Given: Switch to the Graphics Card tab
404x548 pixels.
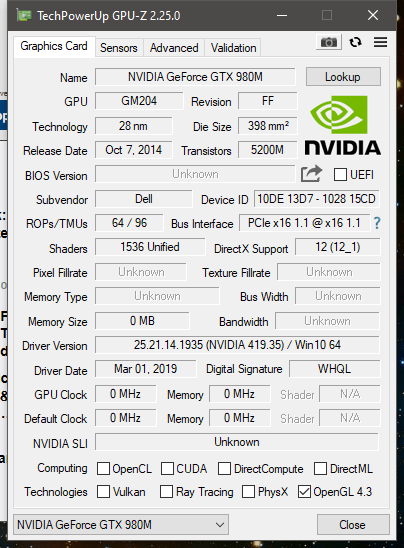Looking at the screenshot, I should [x=54, y=46].
